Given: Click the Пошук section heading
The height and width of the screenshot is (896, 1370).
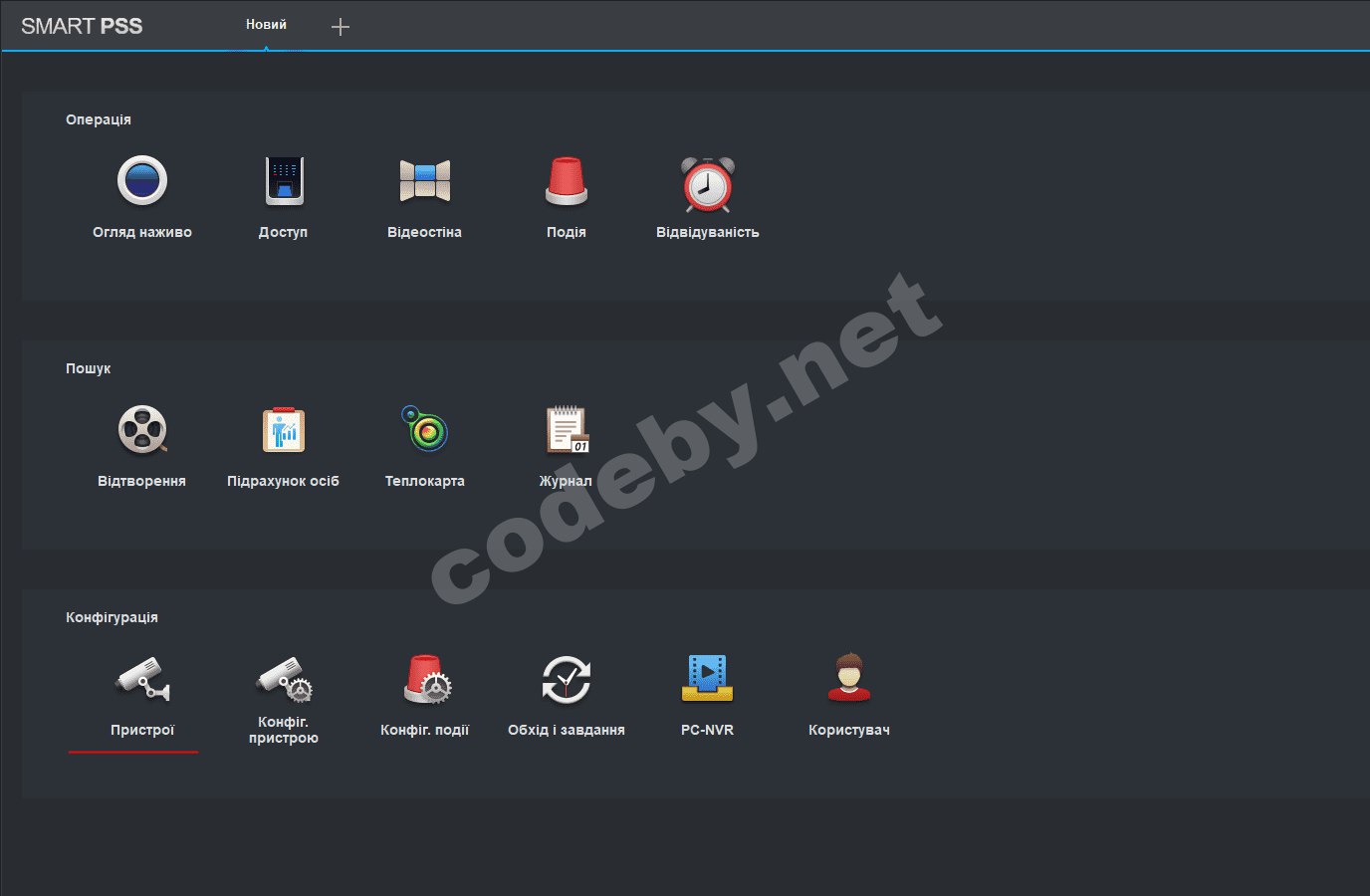Looking at the screenshot, I should point(88,368).
